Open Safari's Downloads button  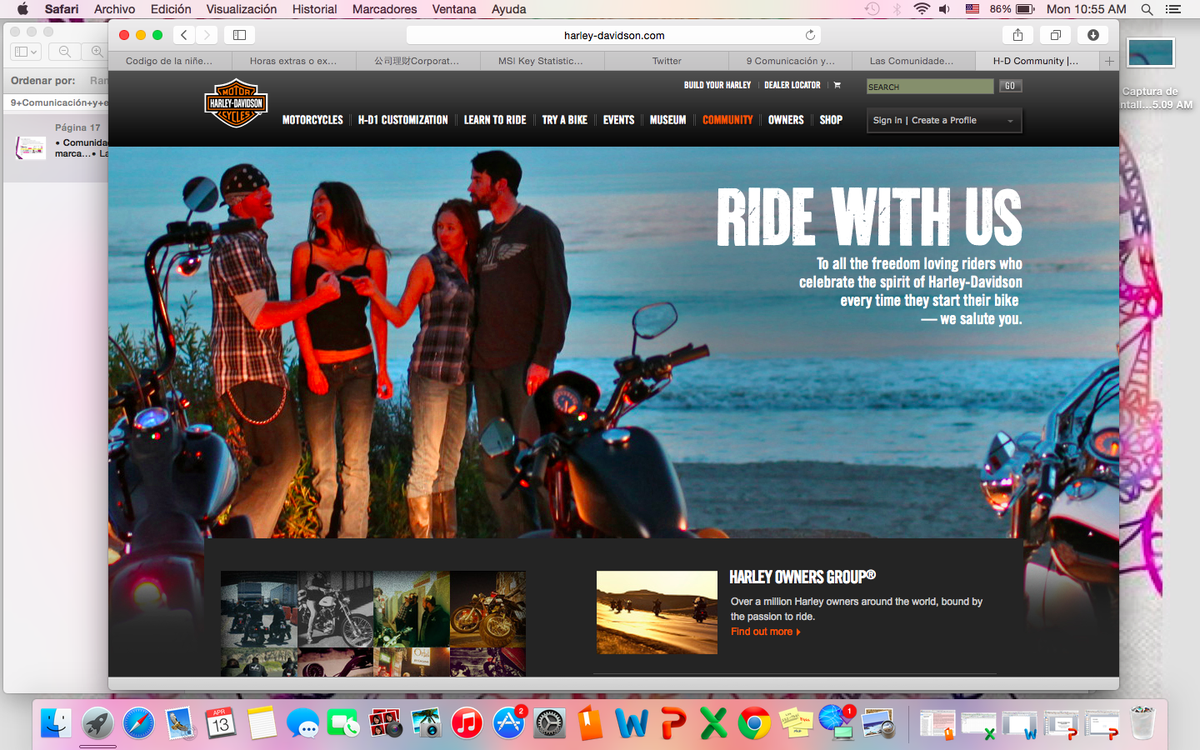[x=1093, y=35]
